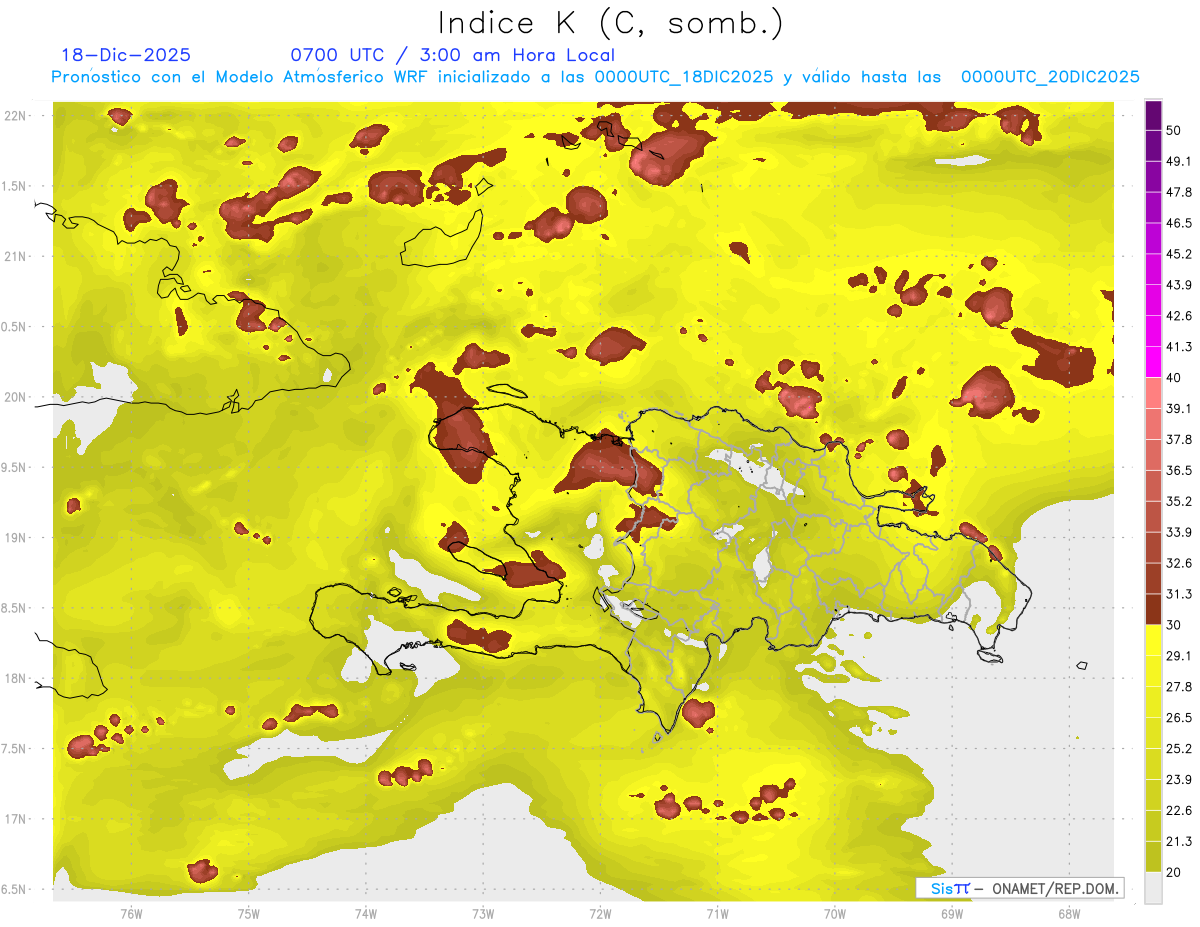Image resolution: width=1200 pixels, height=927 pixels.
Task: Click the "71W" longitude axis label
Action: point(717,914)
